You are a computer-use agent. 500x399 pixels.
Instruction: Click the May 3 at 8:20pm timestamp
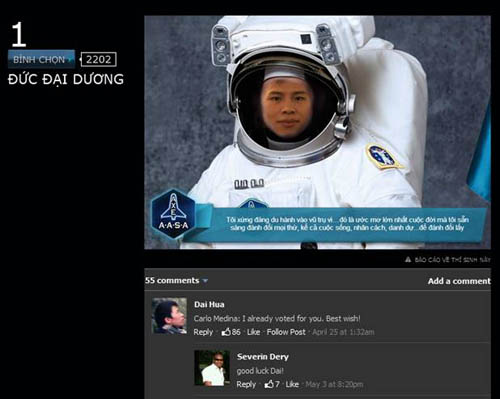pyautogui.click(x=334, y=384)
